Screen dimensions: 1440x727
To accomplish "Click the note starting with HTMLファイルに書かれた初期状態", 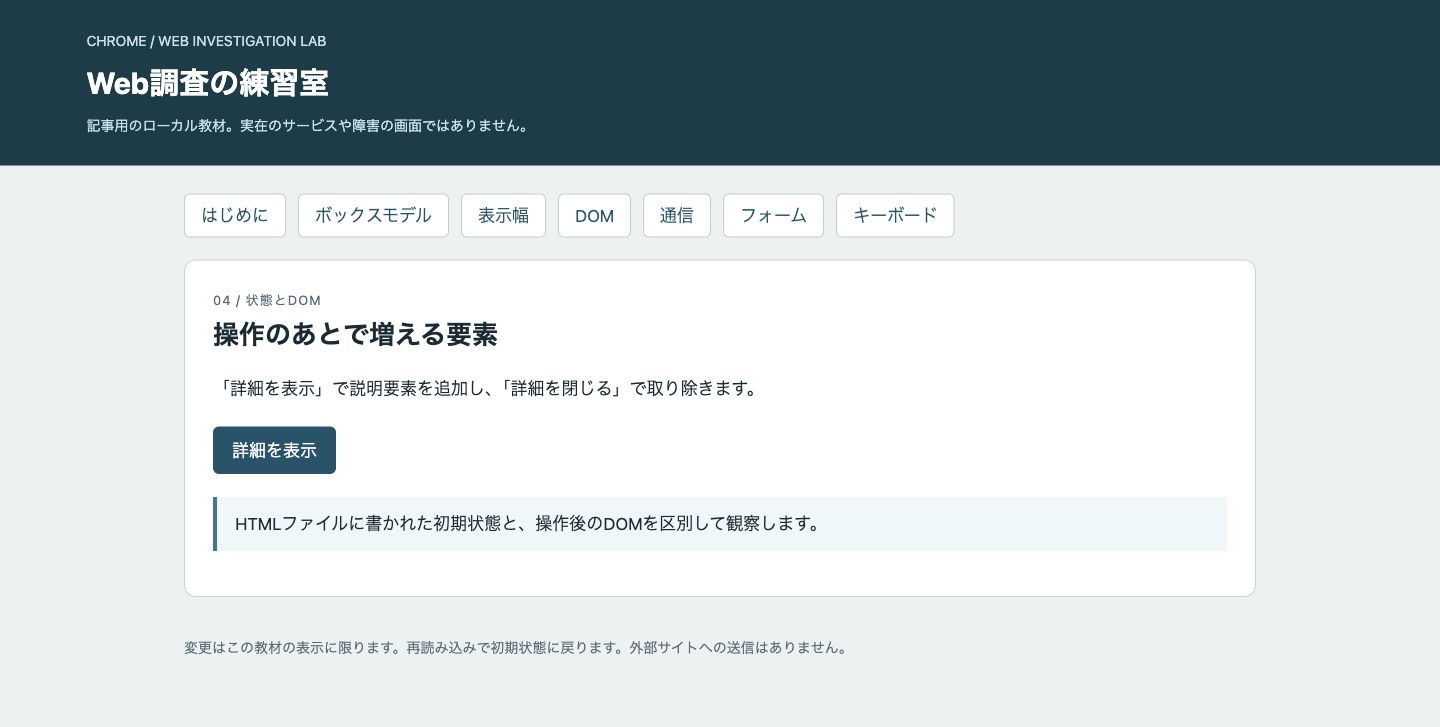I will 720,524.
